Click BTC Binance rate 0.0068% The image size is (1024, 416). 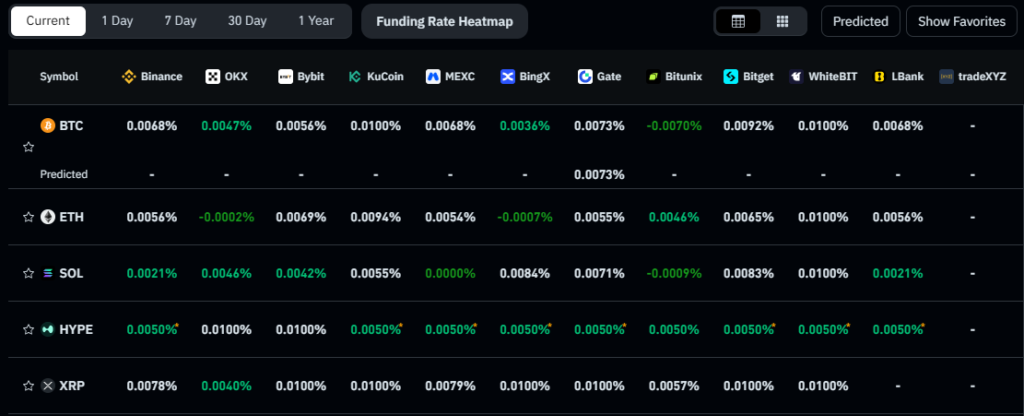[152, 125]
